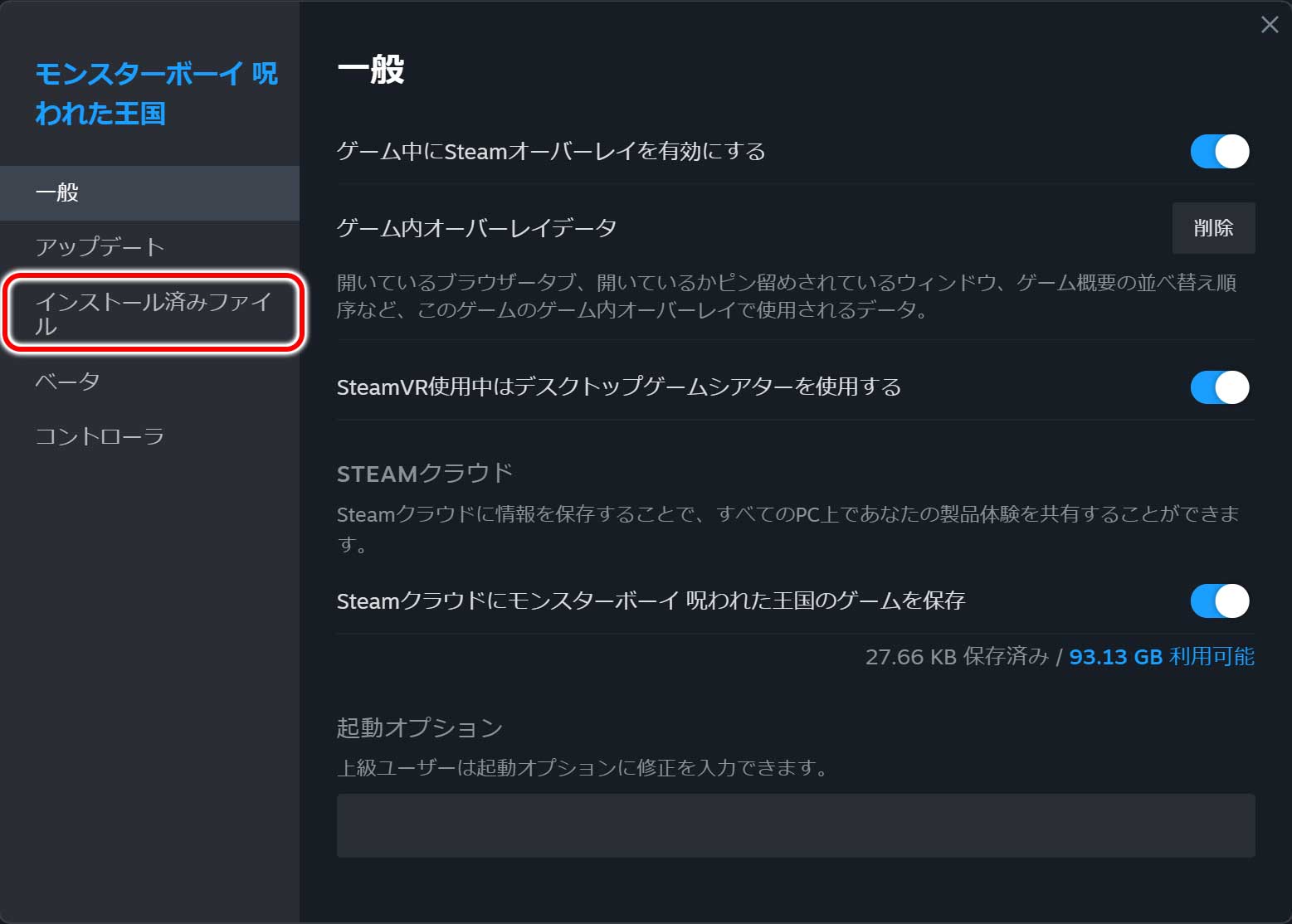Close the game properties dialog

[1269, 25]
